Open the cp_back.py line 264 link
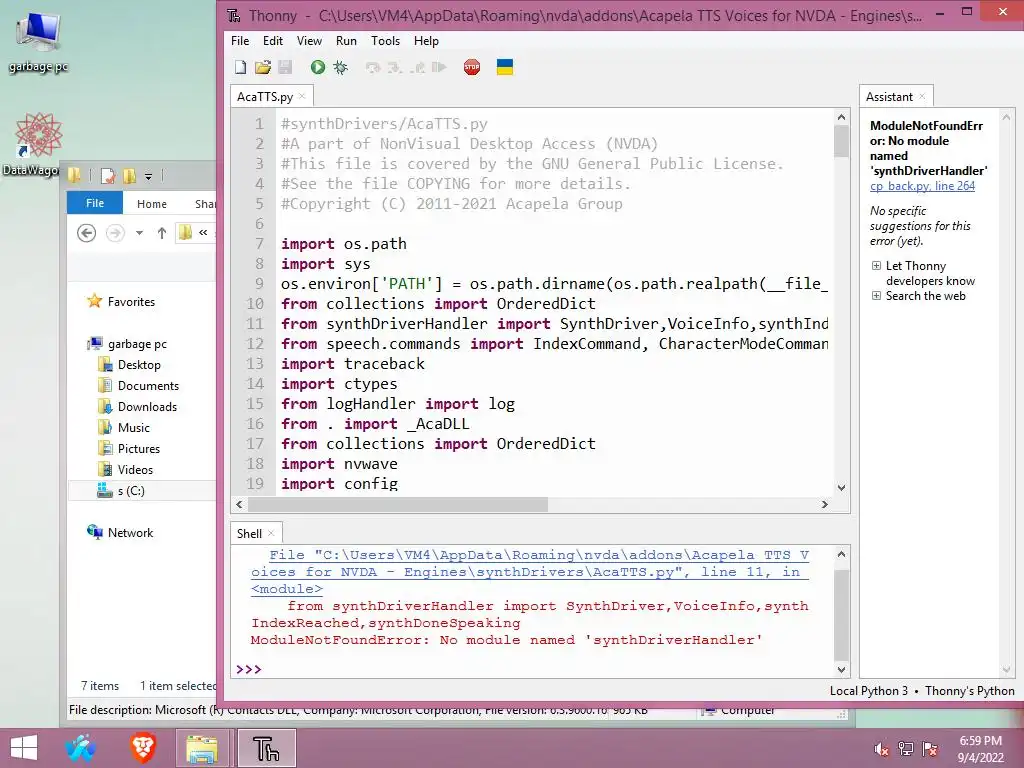Viewport: 1024px width, 768px height. (922, 186)
